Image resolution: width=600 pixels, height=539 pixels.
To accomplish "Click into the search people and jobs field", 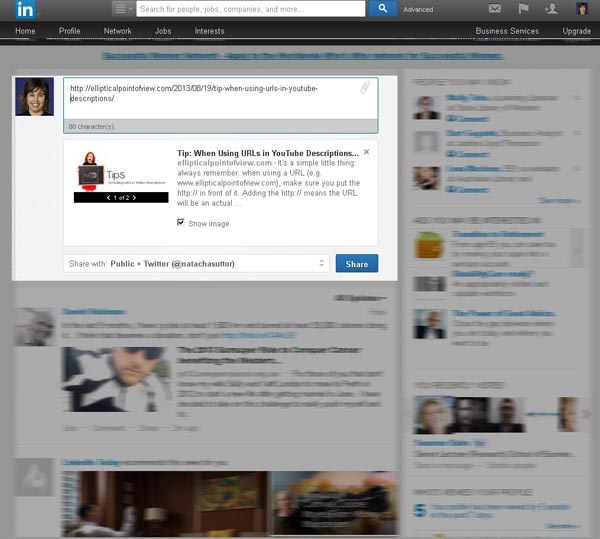I will (251, 9).
